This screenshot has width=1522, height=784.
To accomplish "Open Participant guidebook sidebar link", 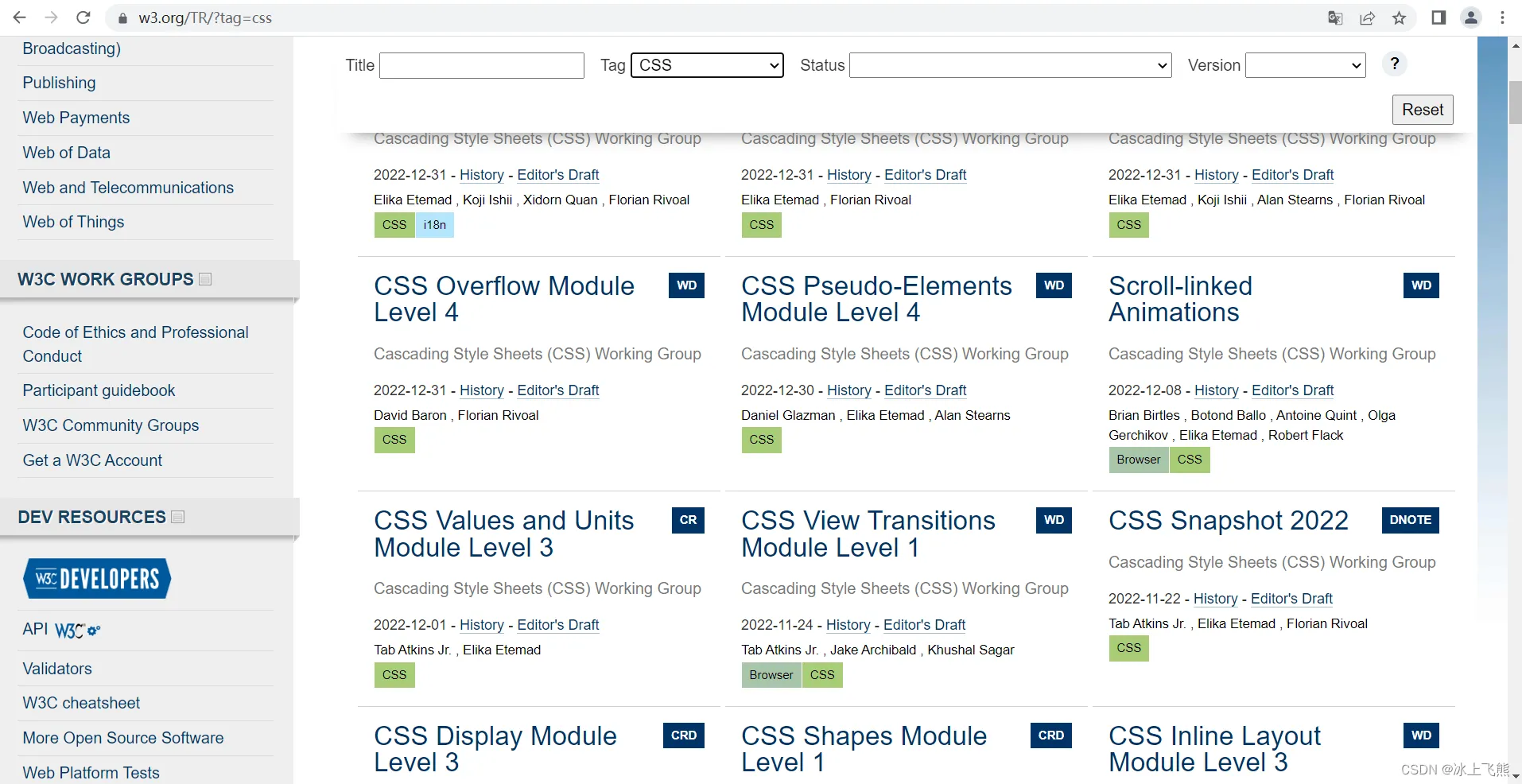I will point(99,390).
